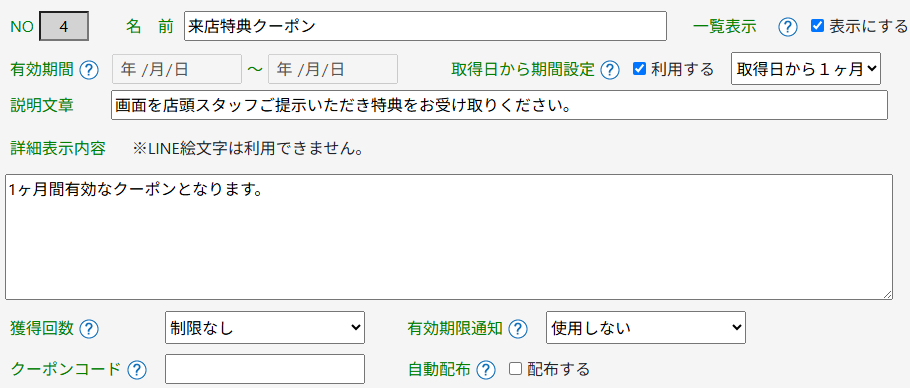The height and width of the screenshot is (388, 910).
Task: Open the 獲得回数 help question mark
Action: coord(89,329)
